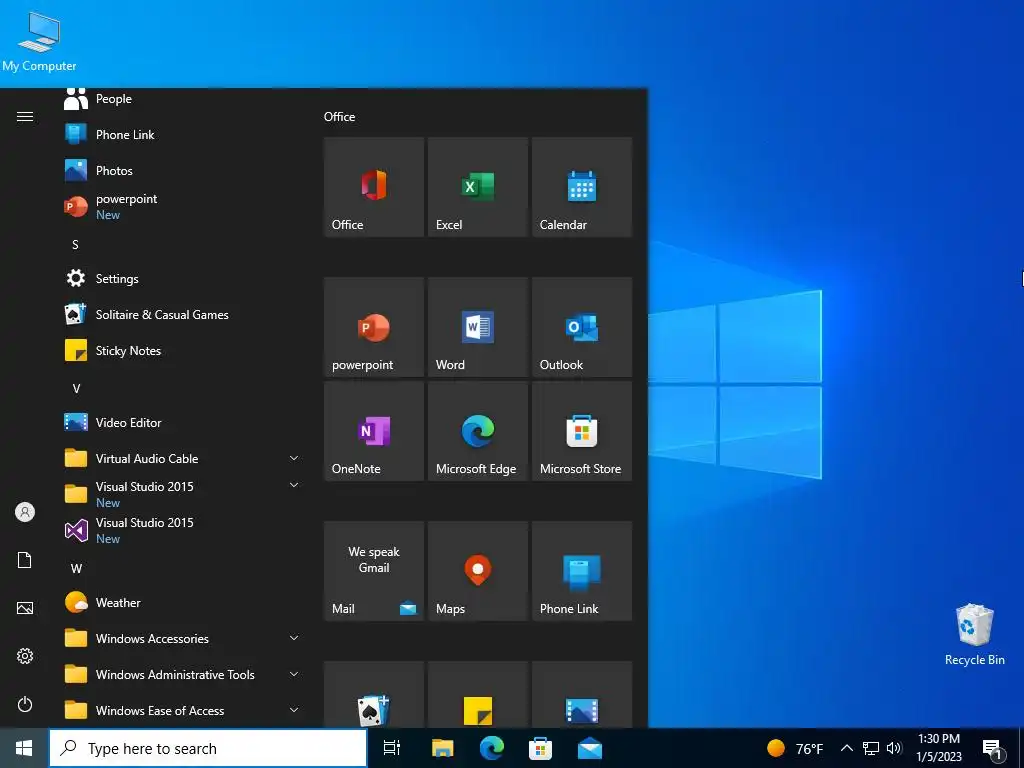
Task: Open the Phone Link tile
Action: 582,571
